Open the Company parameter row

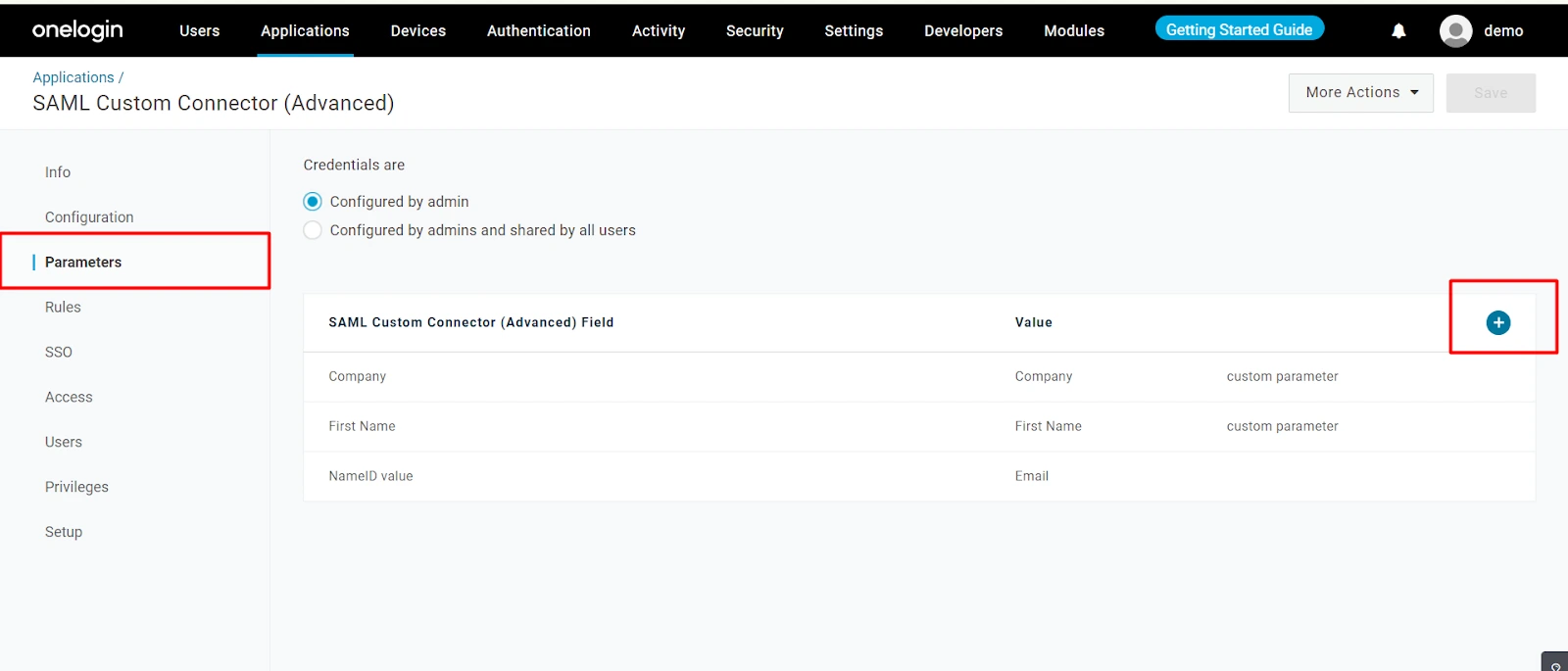[919, 377]
